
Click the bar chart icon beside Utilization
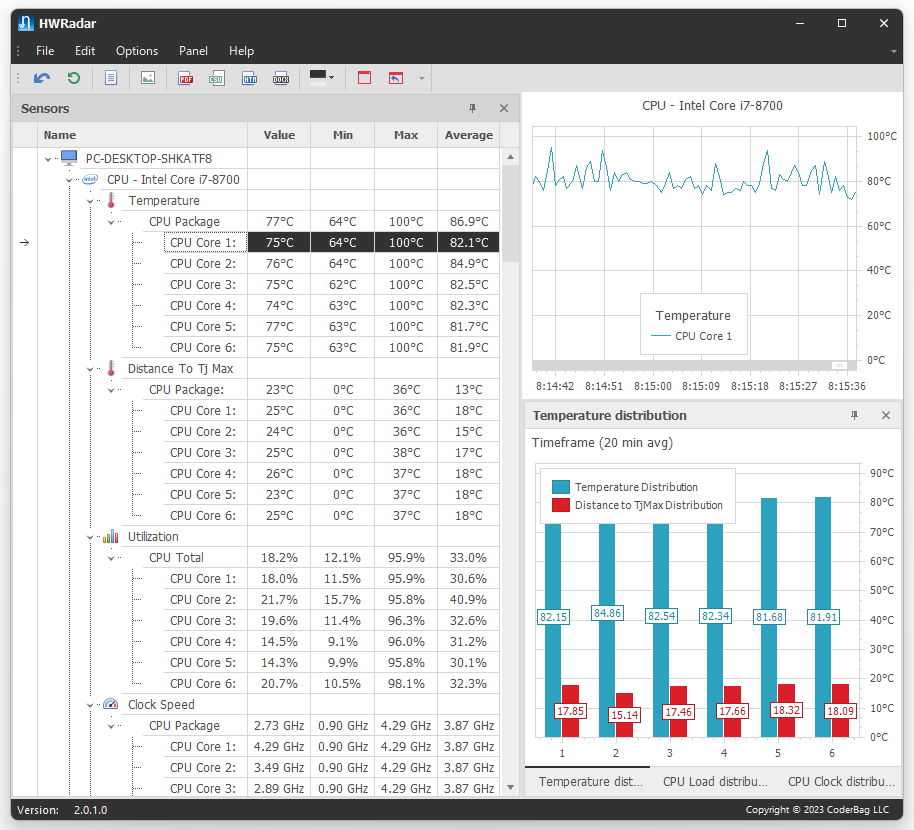(111, 536)
